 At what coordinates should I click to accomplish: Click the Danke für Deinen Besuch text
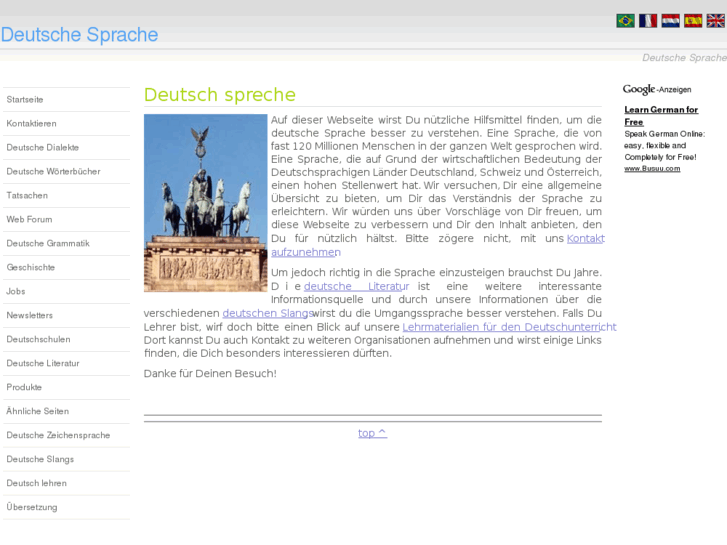click(x=210, y=373)
